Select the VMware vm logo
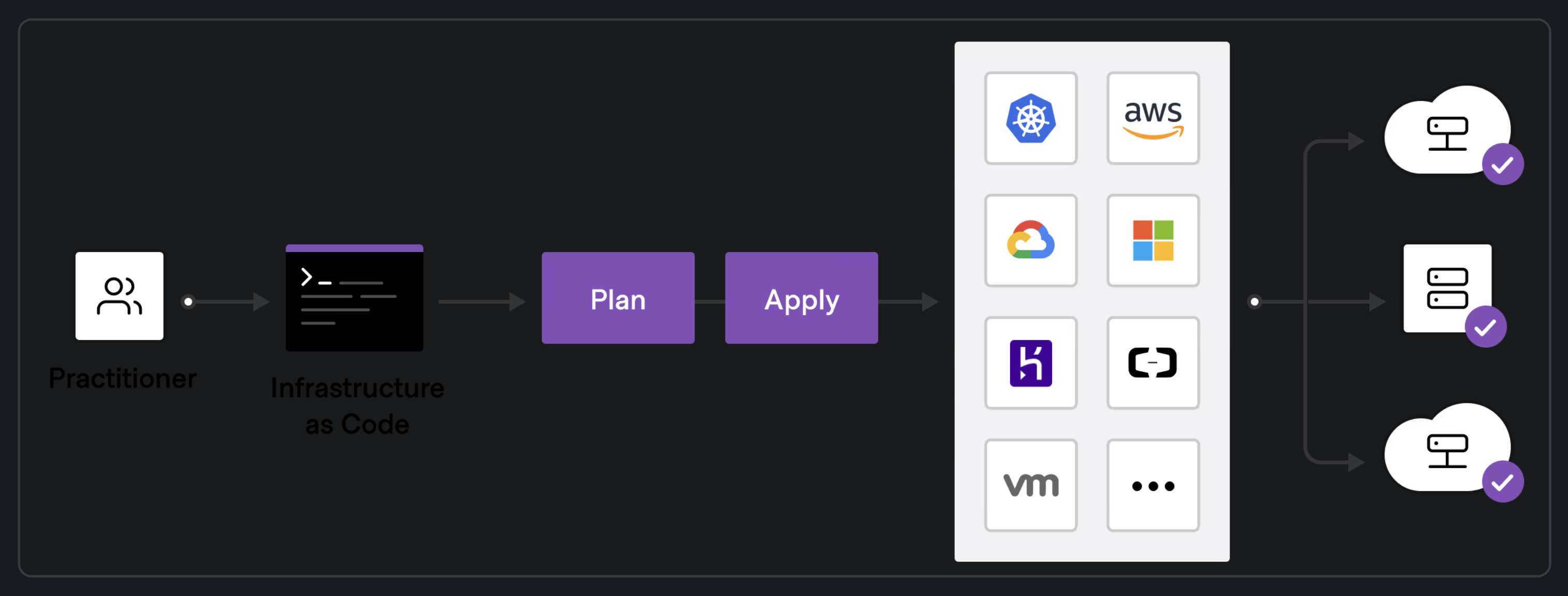The image size is (1568, 596). 1030,485
